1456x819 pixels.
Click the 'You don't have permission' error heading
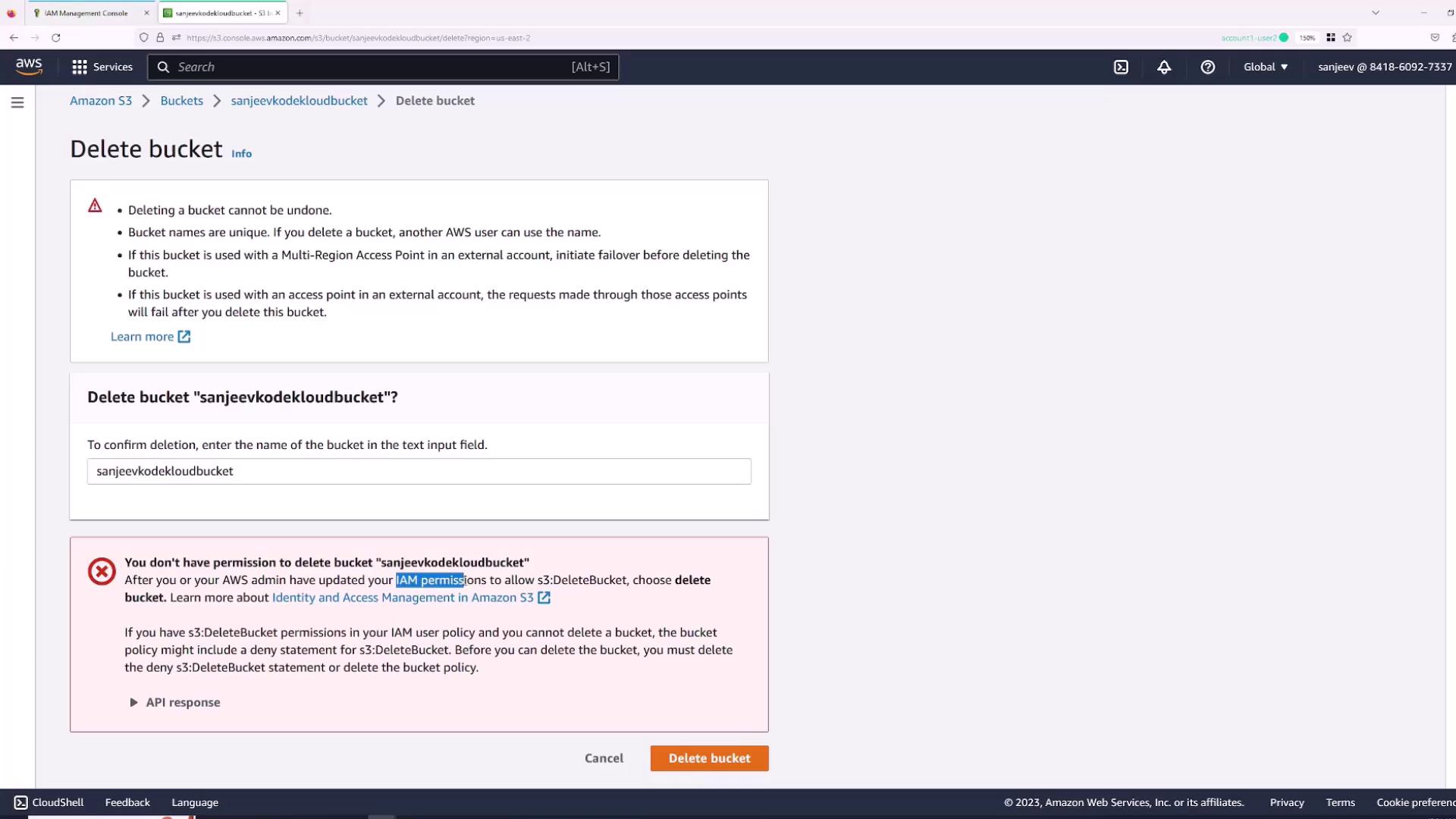[x=327, y=563]
